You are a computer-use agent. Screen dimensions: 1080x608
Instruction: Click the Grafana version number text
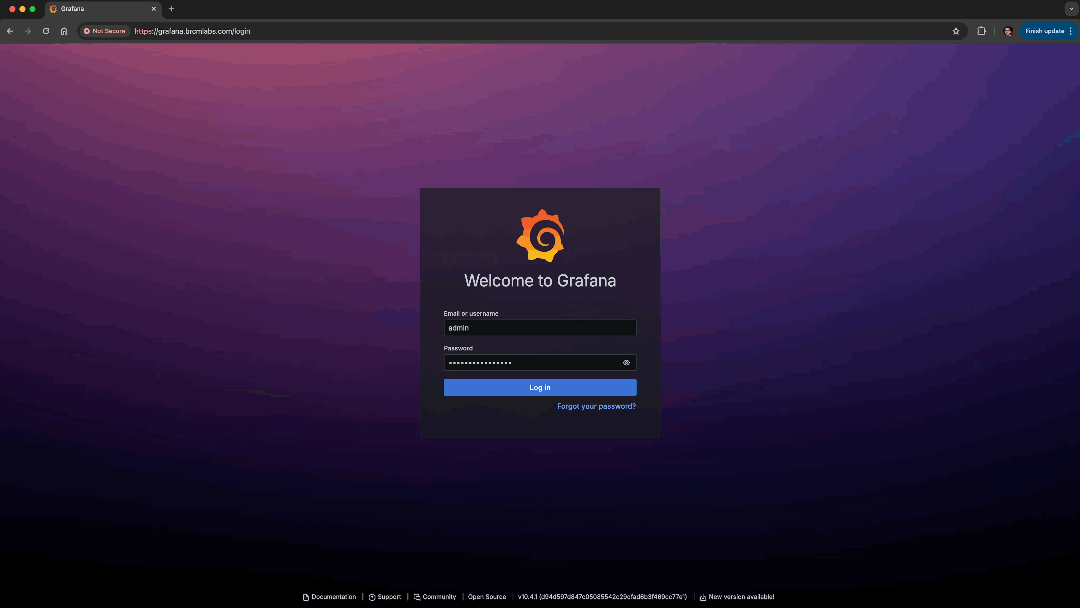(x=602, y=597)
